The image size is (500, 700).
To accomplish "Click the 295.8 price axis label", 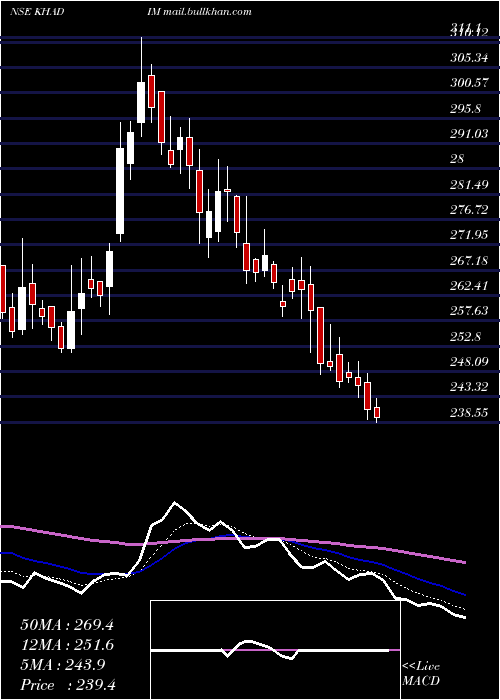I will coord(465,108).
